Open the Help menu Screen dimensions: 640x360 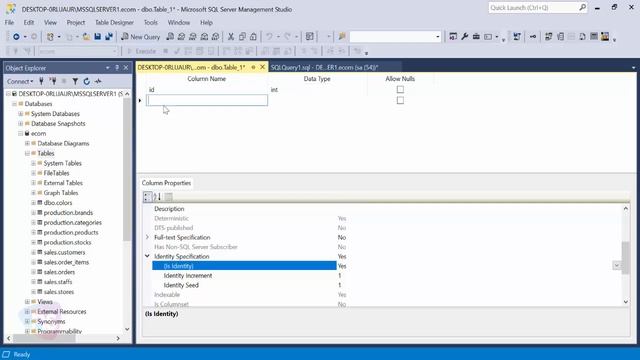click(x=206, y=22)
